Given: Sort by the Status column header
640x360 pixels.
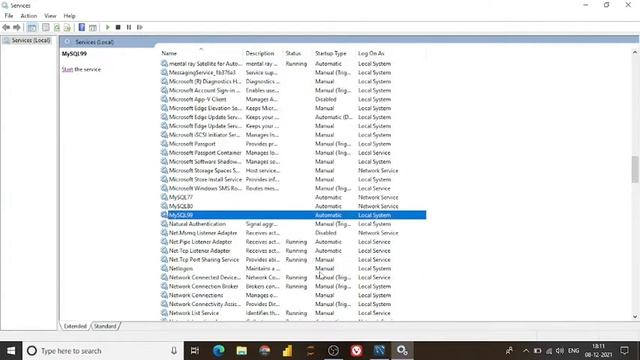Looking at the screenshot, I should 293,53.
